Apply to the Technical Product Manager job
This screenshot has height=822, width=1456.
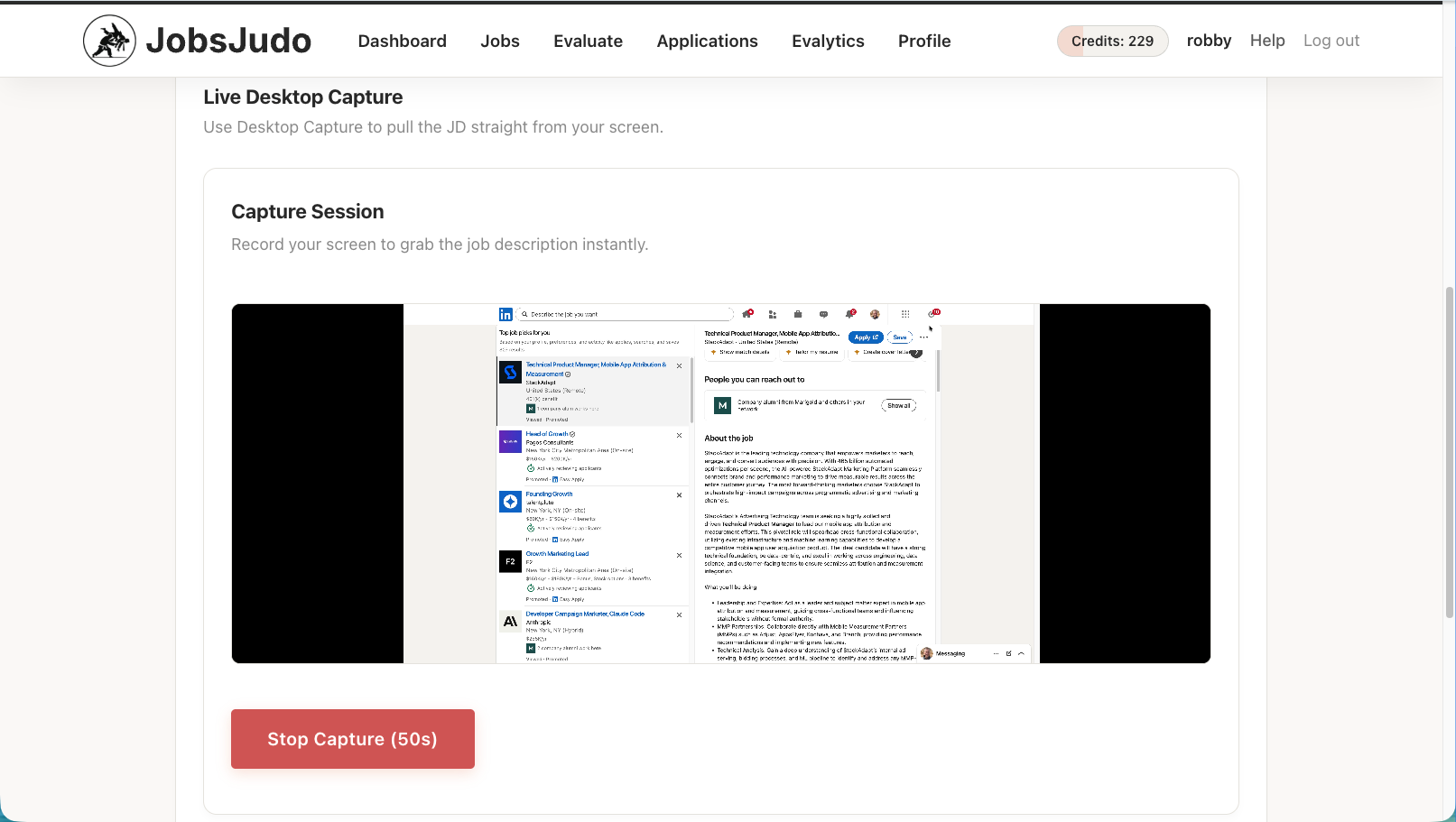coord(865,337)
